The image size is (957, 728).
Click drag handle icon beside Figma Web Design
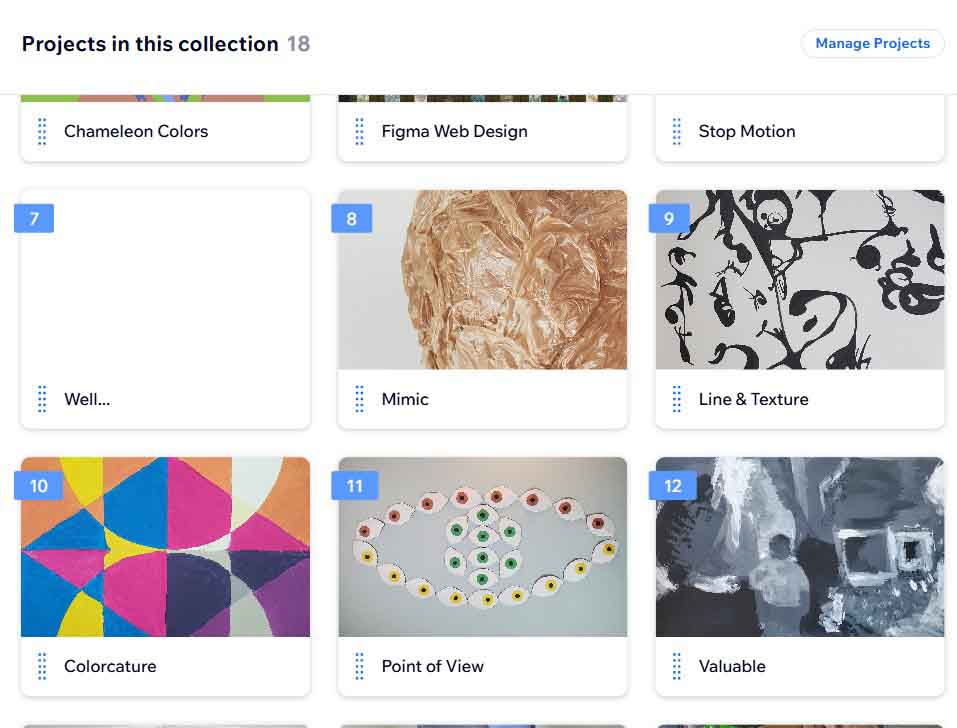359,131
